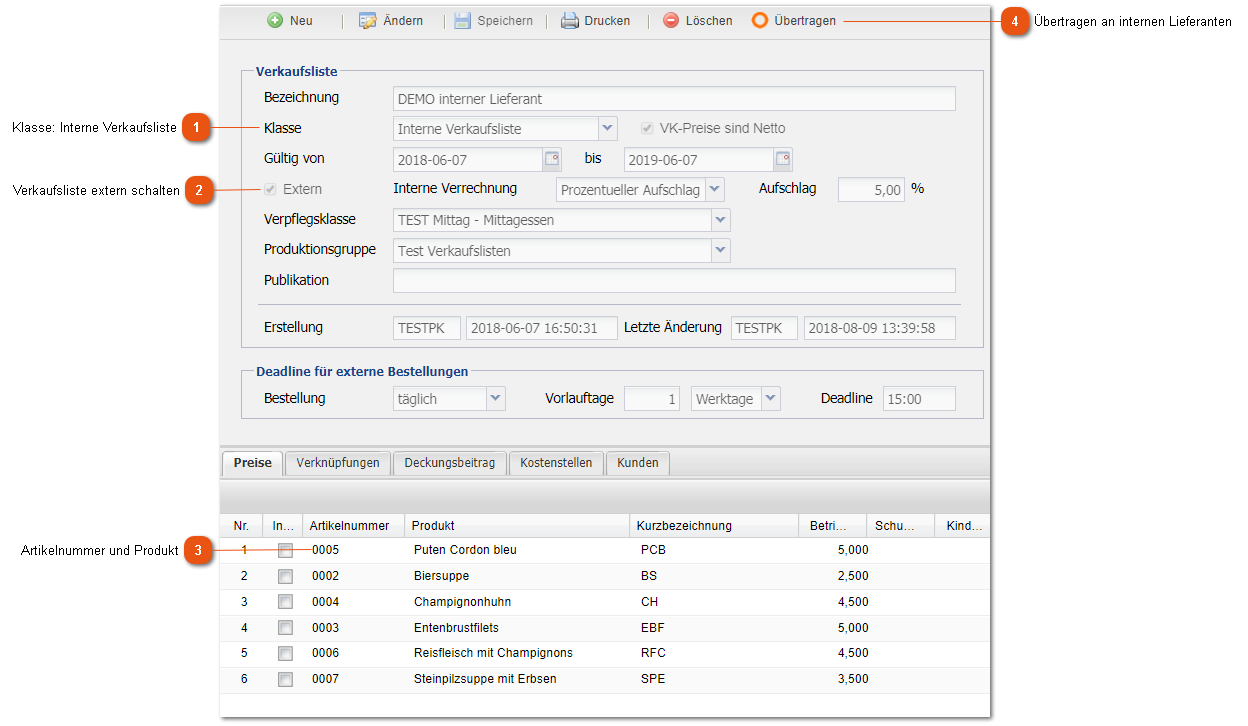Click the Bezeichnung text field
Image resolution: width=1248 pixels, height=726 pixels.
[674, 98]
